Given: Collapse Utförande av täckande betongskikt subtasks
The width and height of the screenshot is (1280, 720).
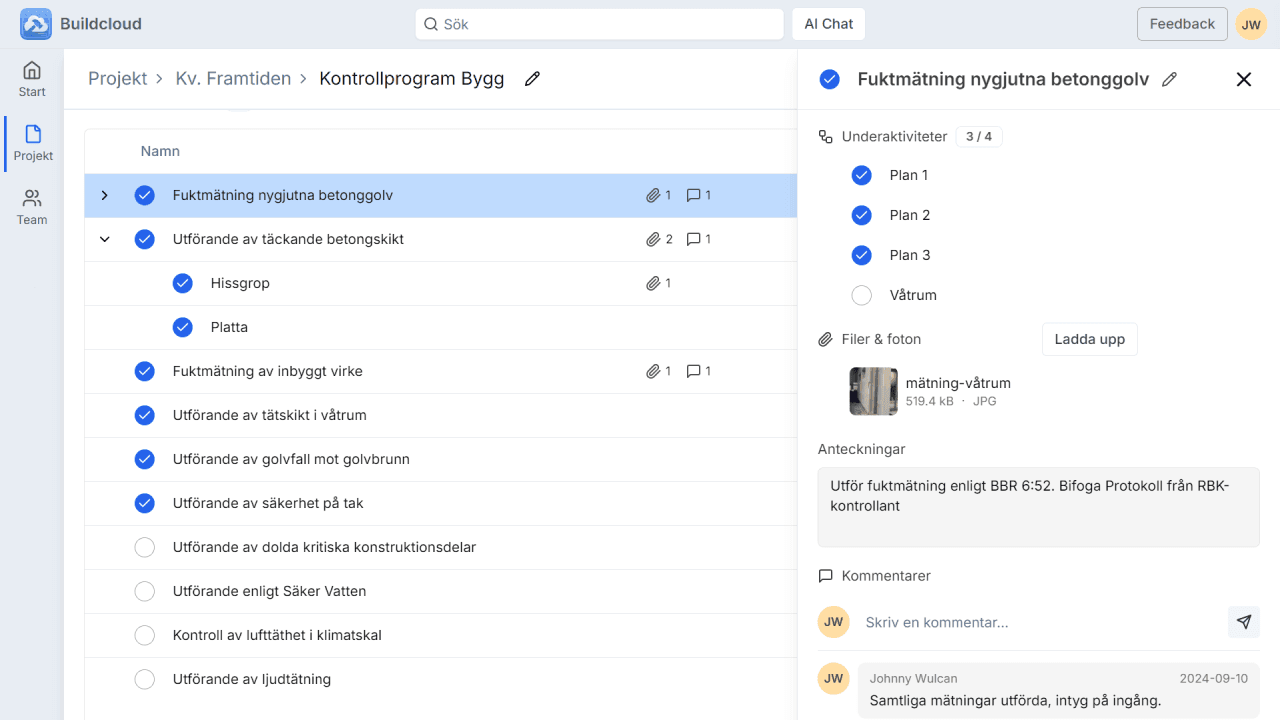Looking at the screenshot, I should 104,239.
